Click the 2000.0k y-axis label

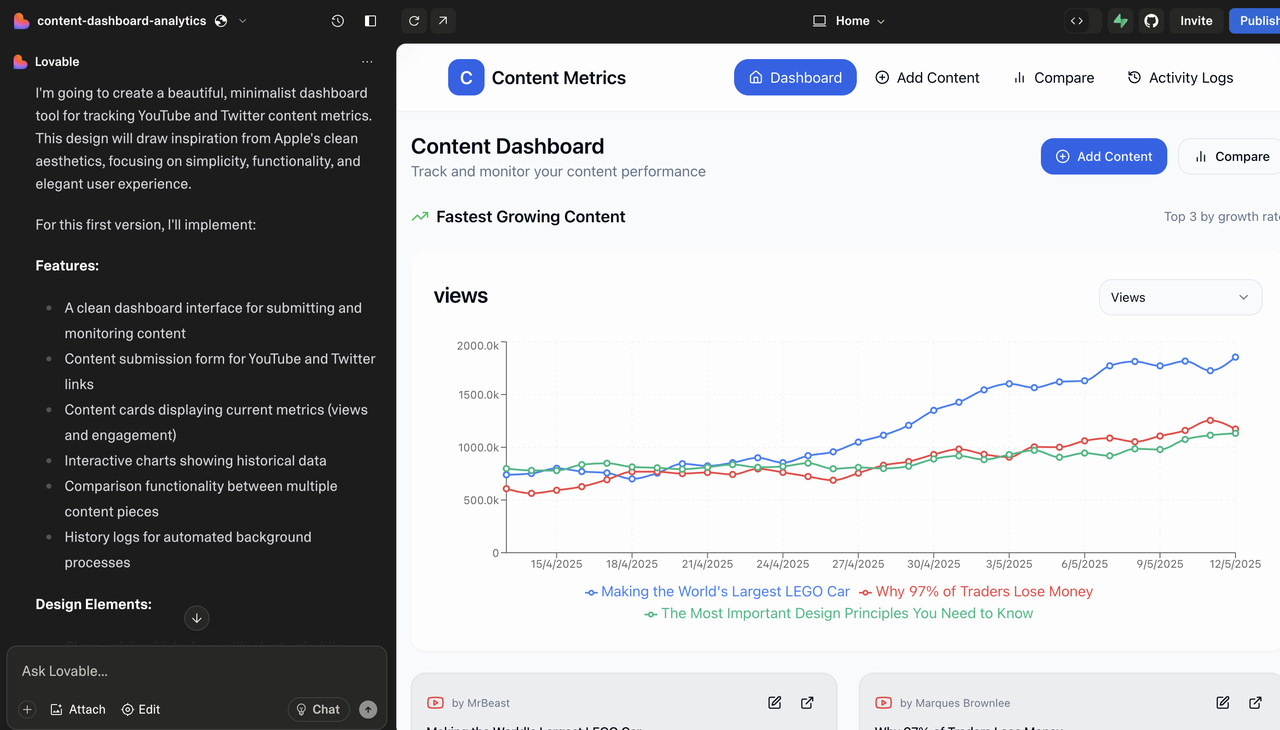point(478,346)
